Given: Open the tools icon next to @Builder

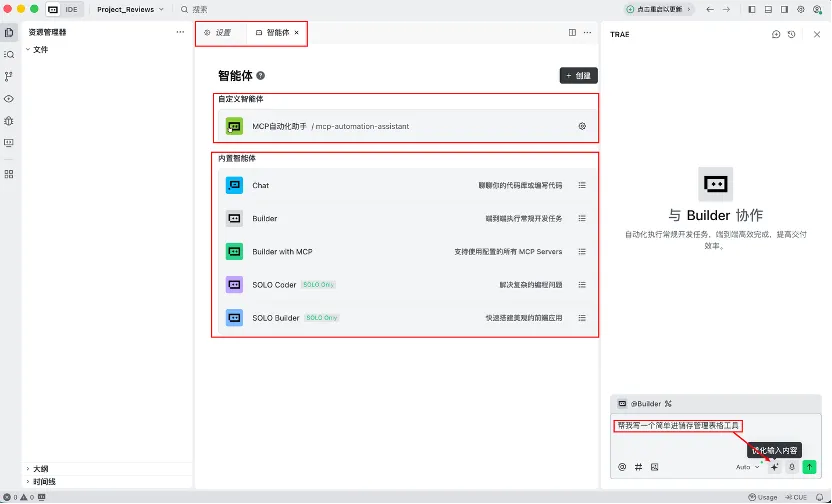Looking at the screenshot, I should [x=668, y=404].
